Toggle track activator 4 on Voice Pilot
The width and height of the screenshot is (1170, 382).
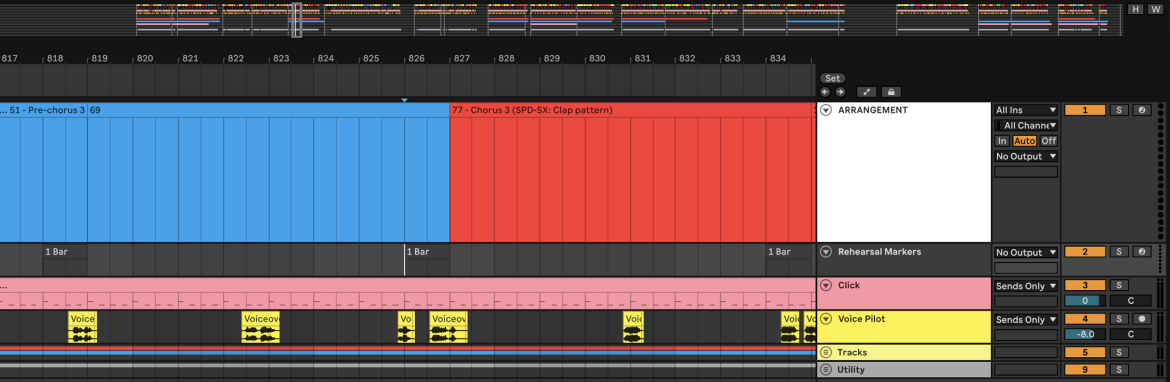click(1084, 319)
